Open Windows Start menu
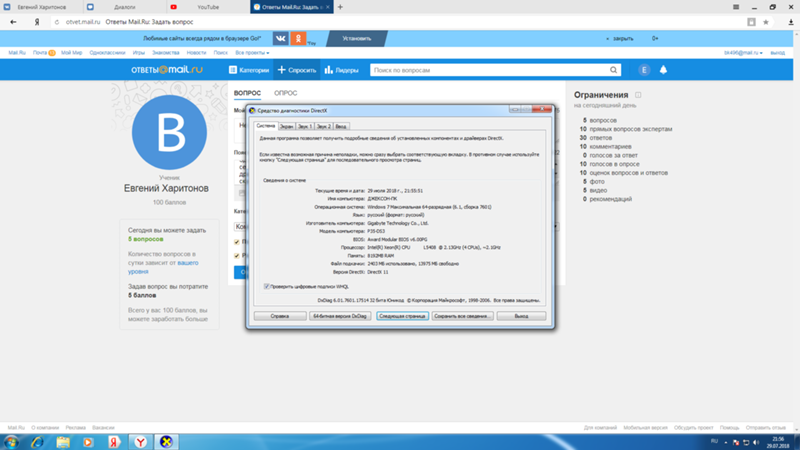800x450 pixels. [11, 442]
